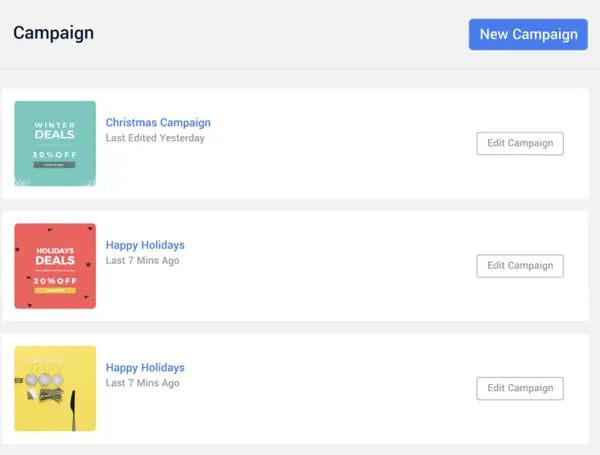Select the teal Winter Deals thumbnail
This screenshot has height=455, width=600.
[x=55, y=143]
